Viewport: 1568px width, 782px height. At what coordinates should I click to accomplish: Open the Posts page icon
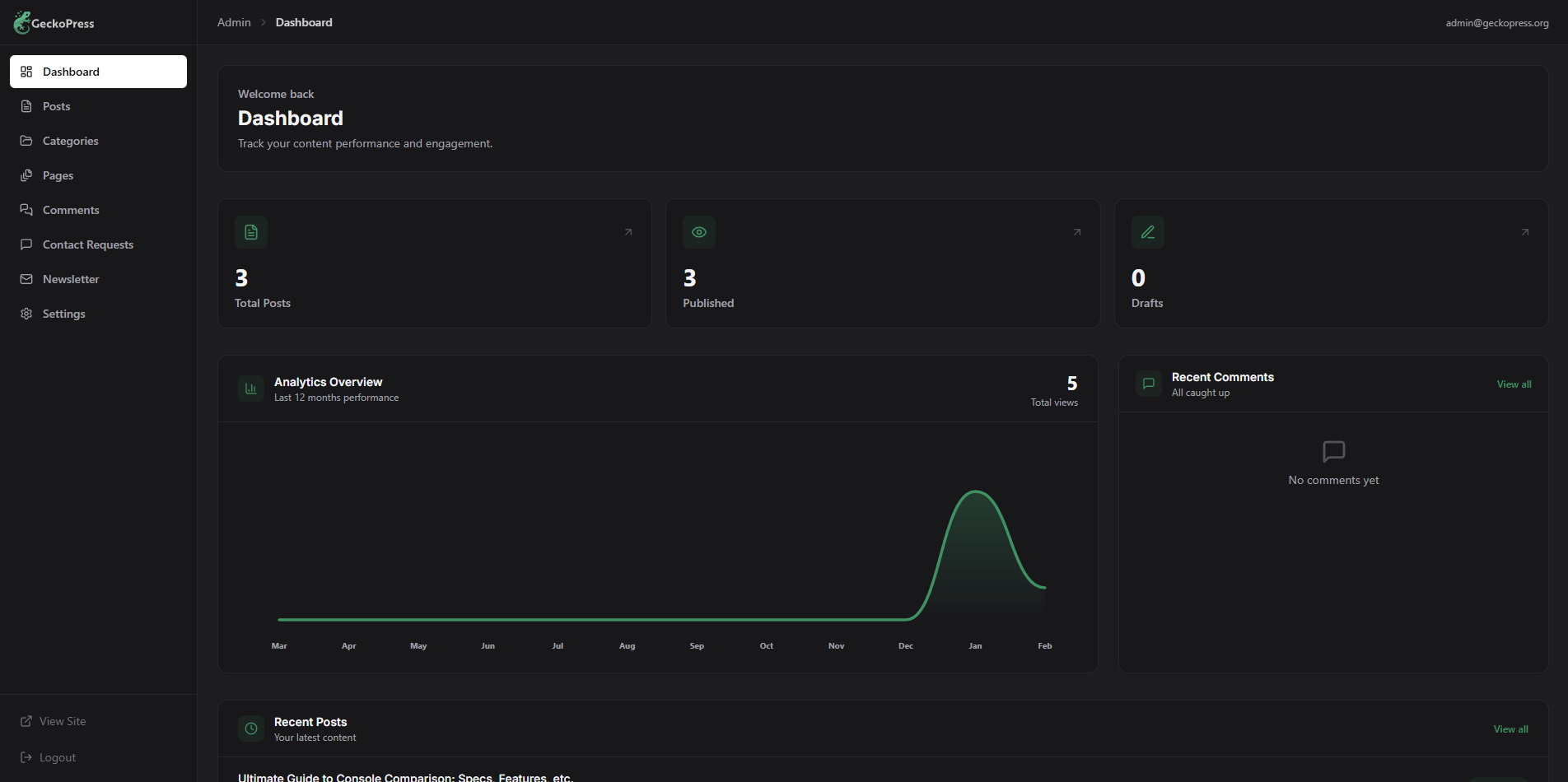[26, 105]
